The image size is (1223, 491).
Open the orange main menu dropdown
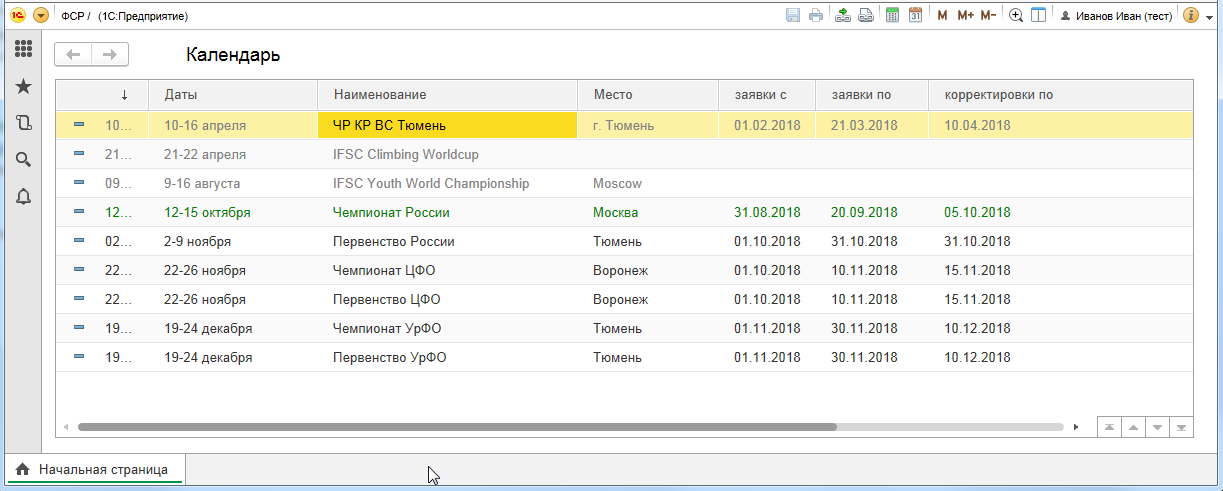click(x=40, y=16)
